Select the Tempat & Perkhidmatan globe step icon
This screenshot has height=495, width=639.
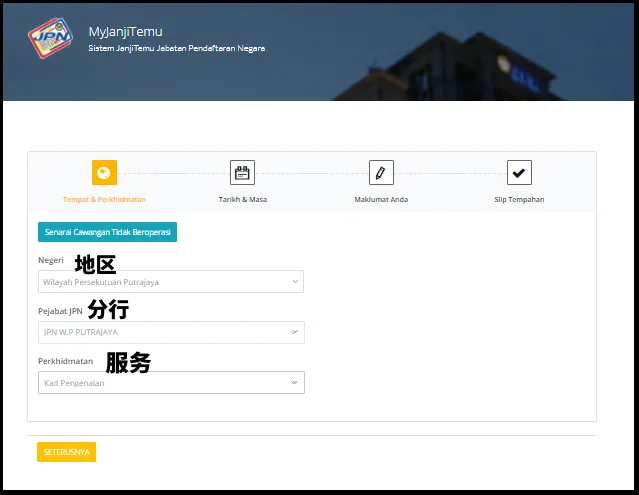[104, 173]
